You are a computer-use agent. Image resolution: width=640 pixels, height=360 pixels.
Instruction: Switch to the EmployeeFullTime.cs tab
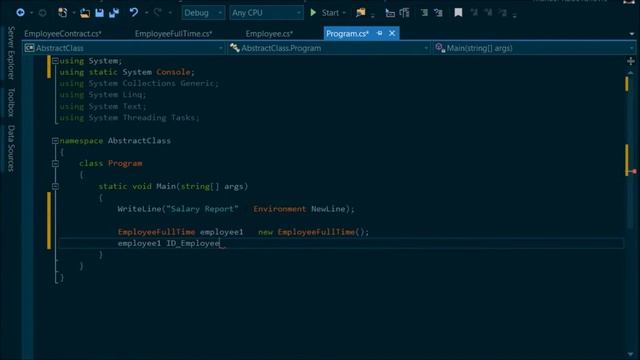tap(173, 34)
